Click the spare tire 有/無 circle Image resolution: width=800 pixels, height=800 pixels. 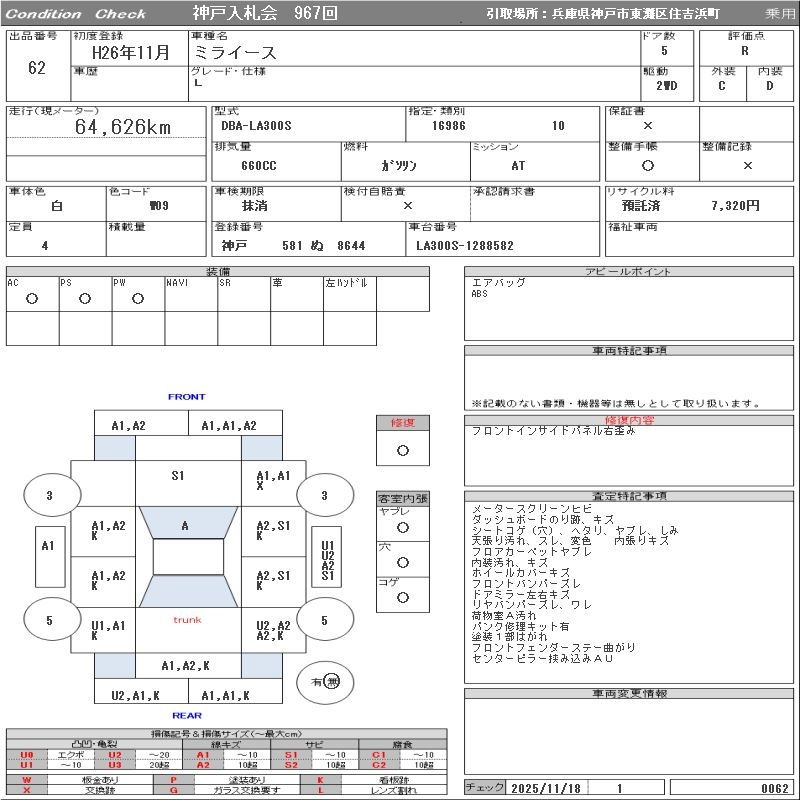pos(325,681)
